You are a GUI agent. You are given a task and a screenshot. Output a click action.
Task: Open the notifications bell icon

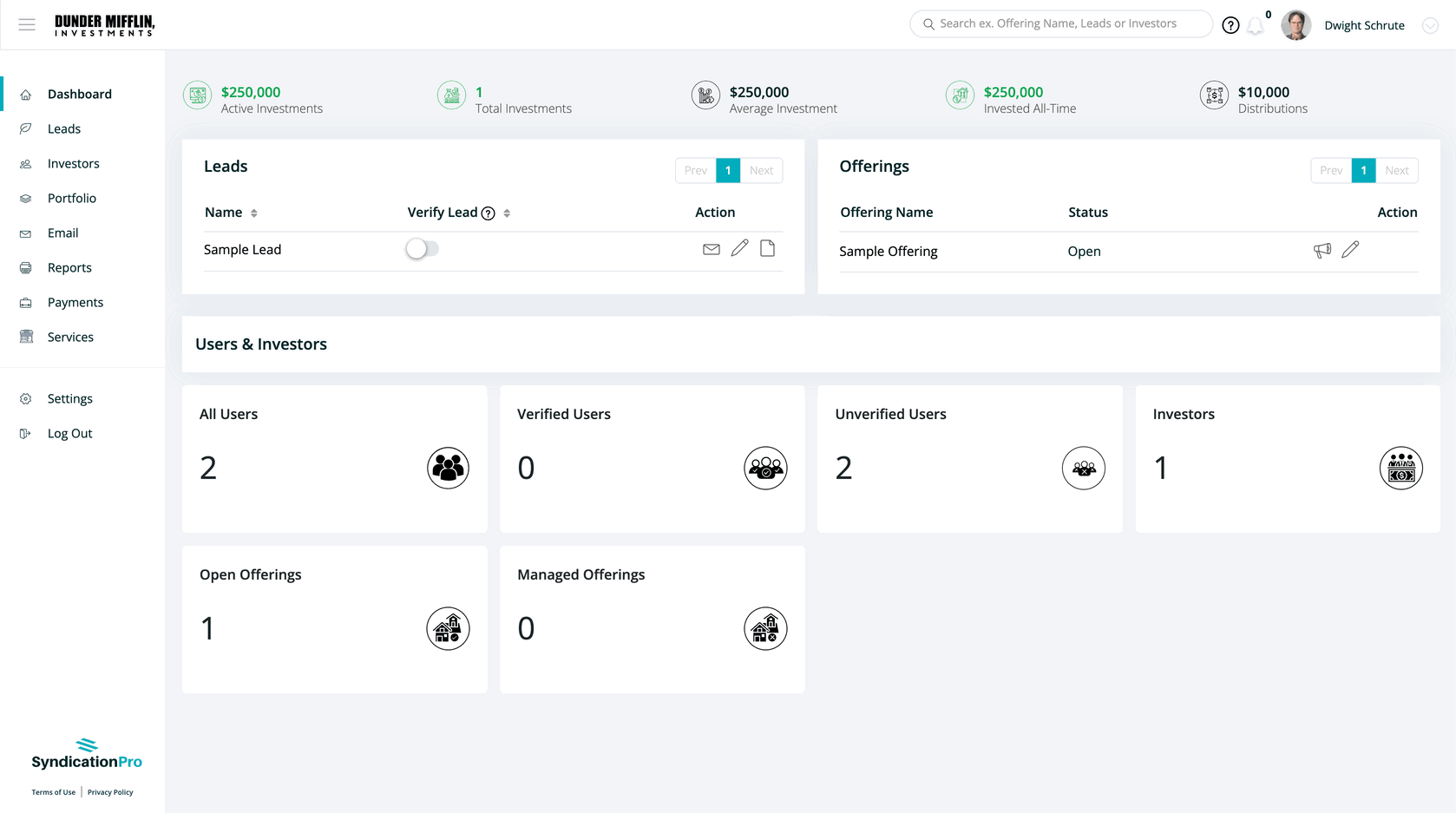[x=1255, y=26]
